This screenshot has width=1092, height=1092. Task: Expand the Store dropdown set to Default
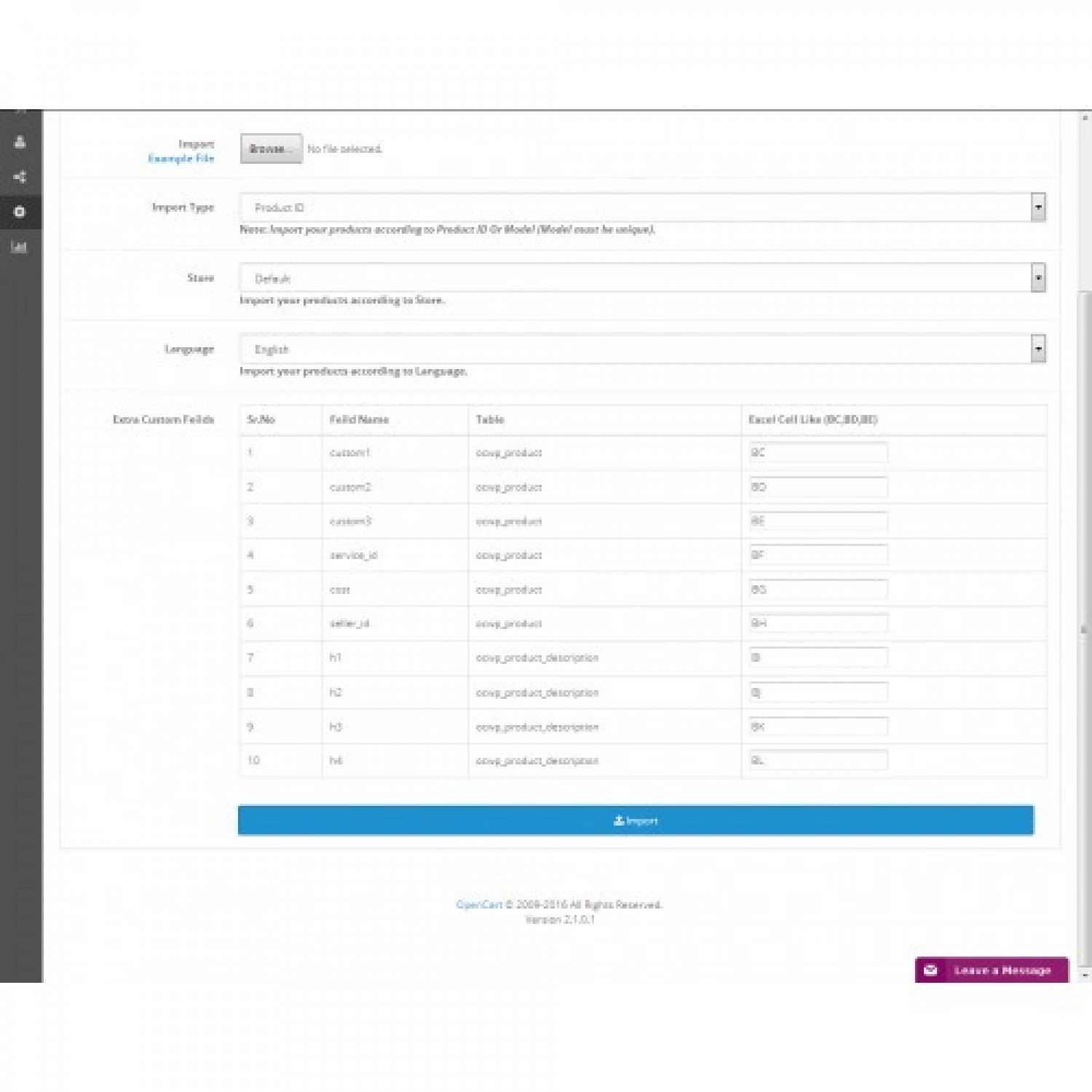point(642,278)
